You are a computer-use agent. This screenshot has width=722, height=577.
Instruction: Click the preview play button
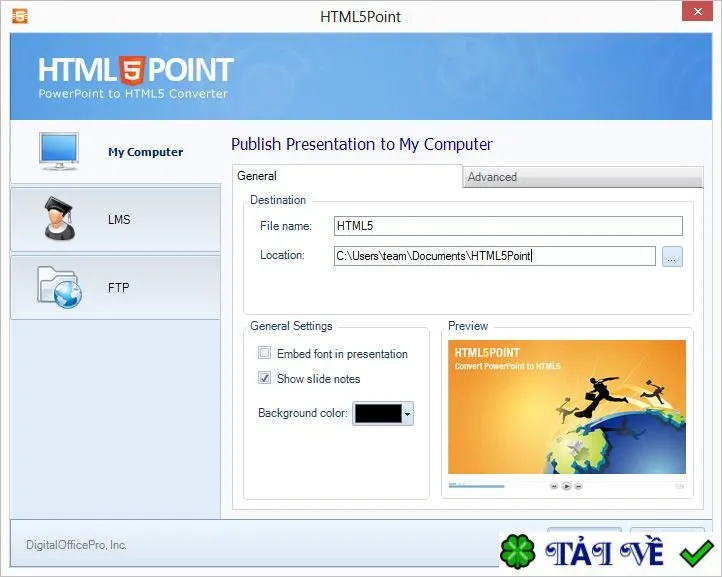pos(566,486)
